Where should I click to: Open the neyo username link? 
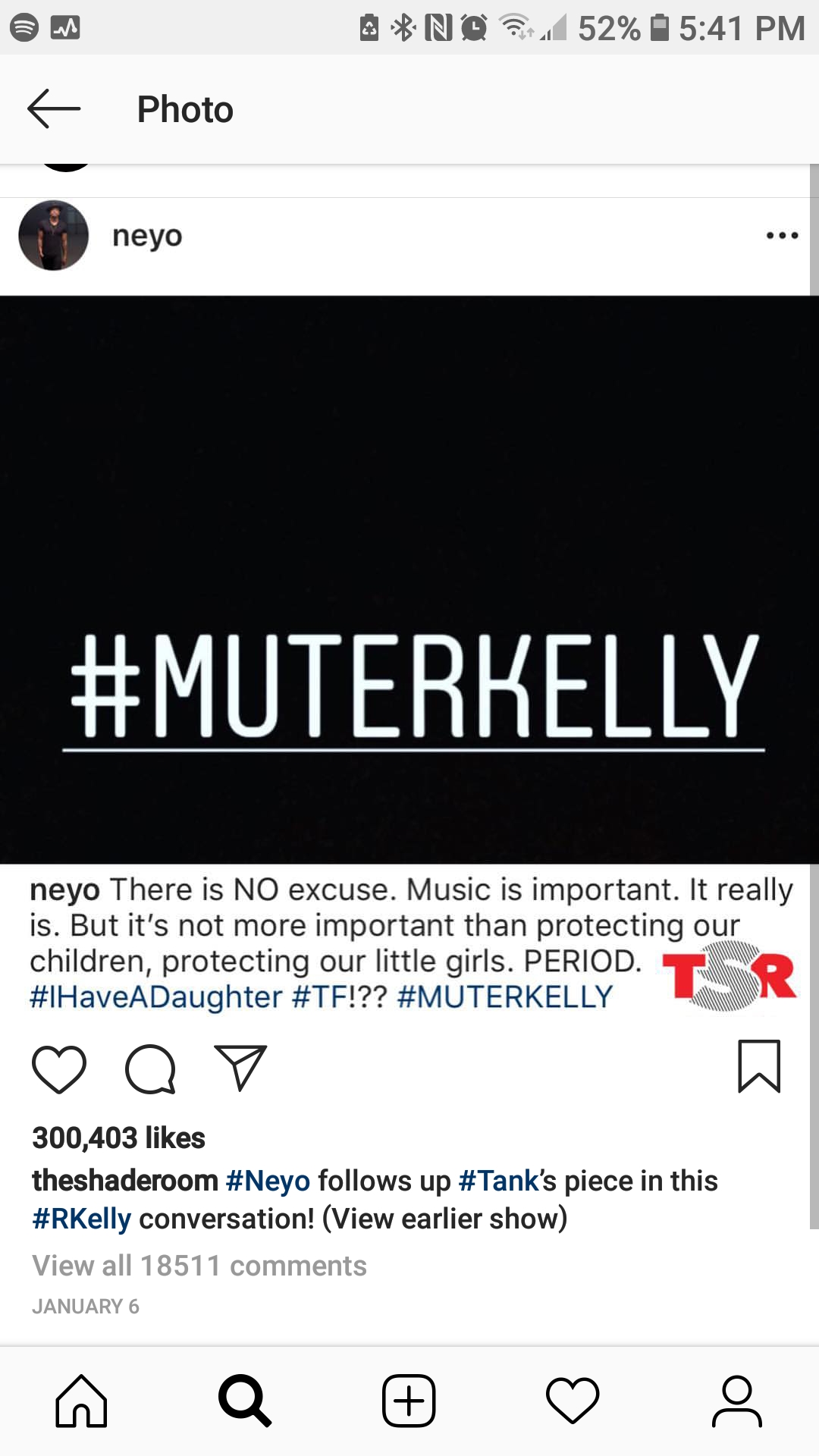(x=147, y=236)
